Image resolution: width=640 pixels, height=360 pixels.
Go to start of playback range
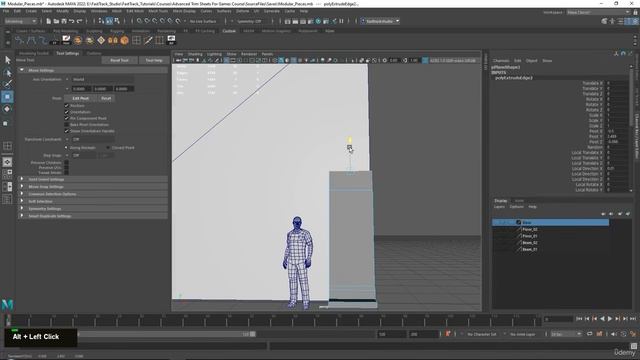tap(579, 319)
